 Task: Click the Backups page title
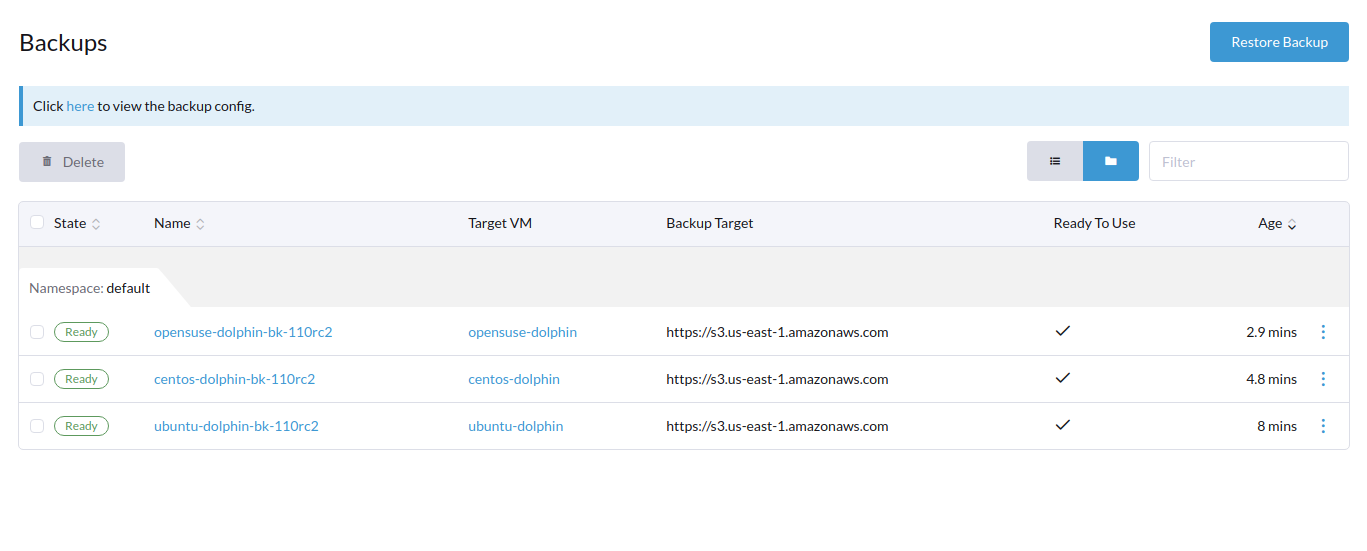63,43
